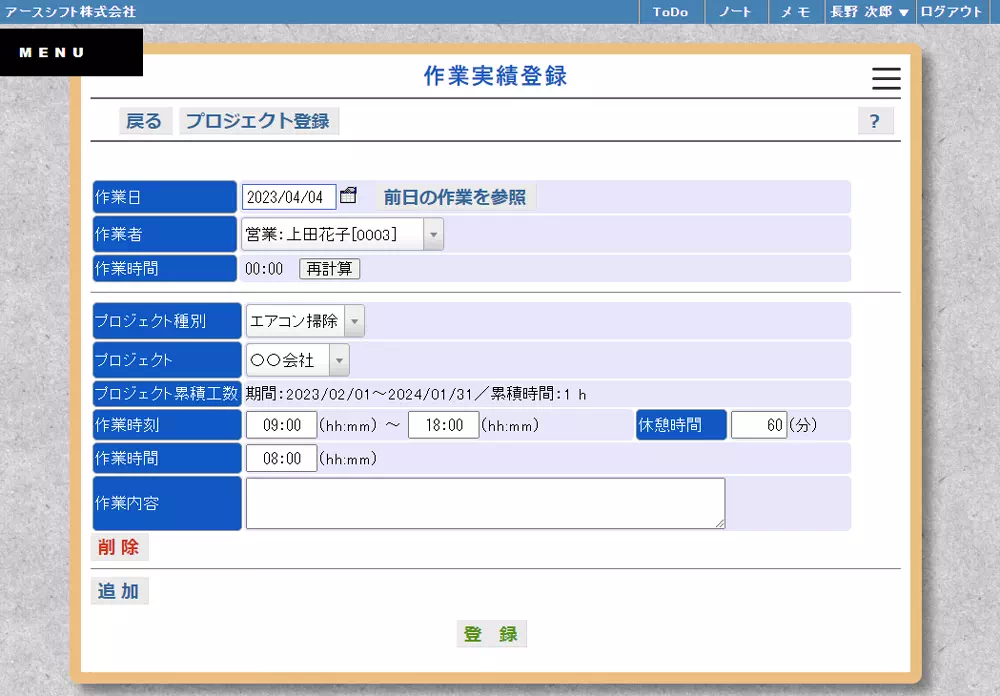1000x696 pixels.
Task: Expand the プロジェクト種別 project type dropdown
Action: (355, 321)
